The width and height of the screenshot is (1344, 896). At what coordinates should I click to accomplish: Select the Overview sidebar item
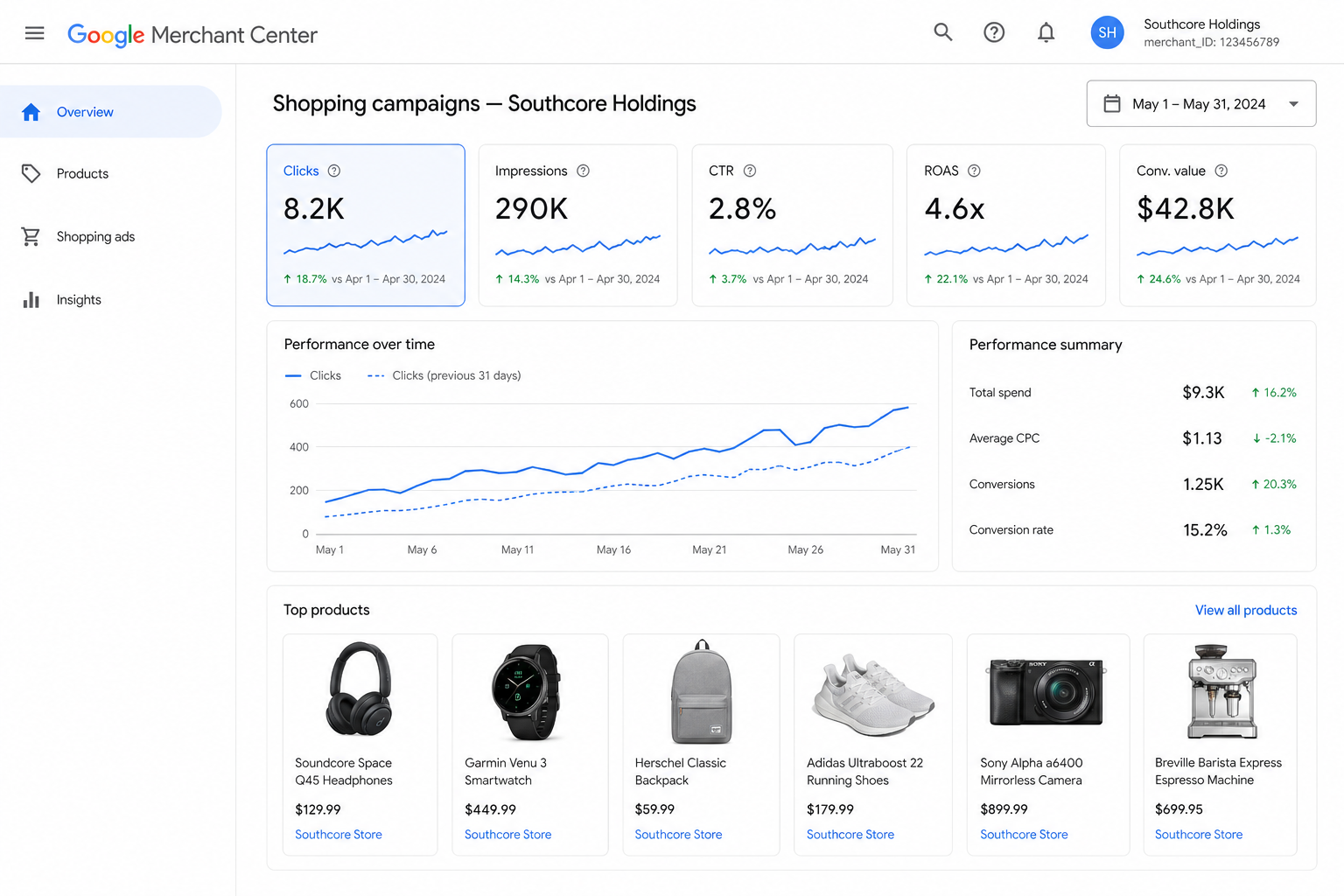110,111
